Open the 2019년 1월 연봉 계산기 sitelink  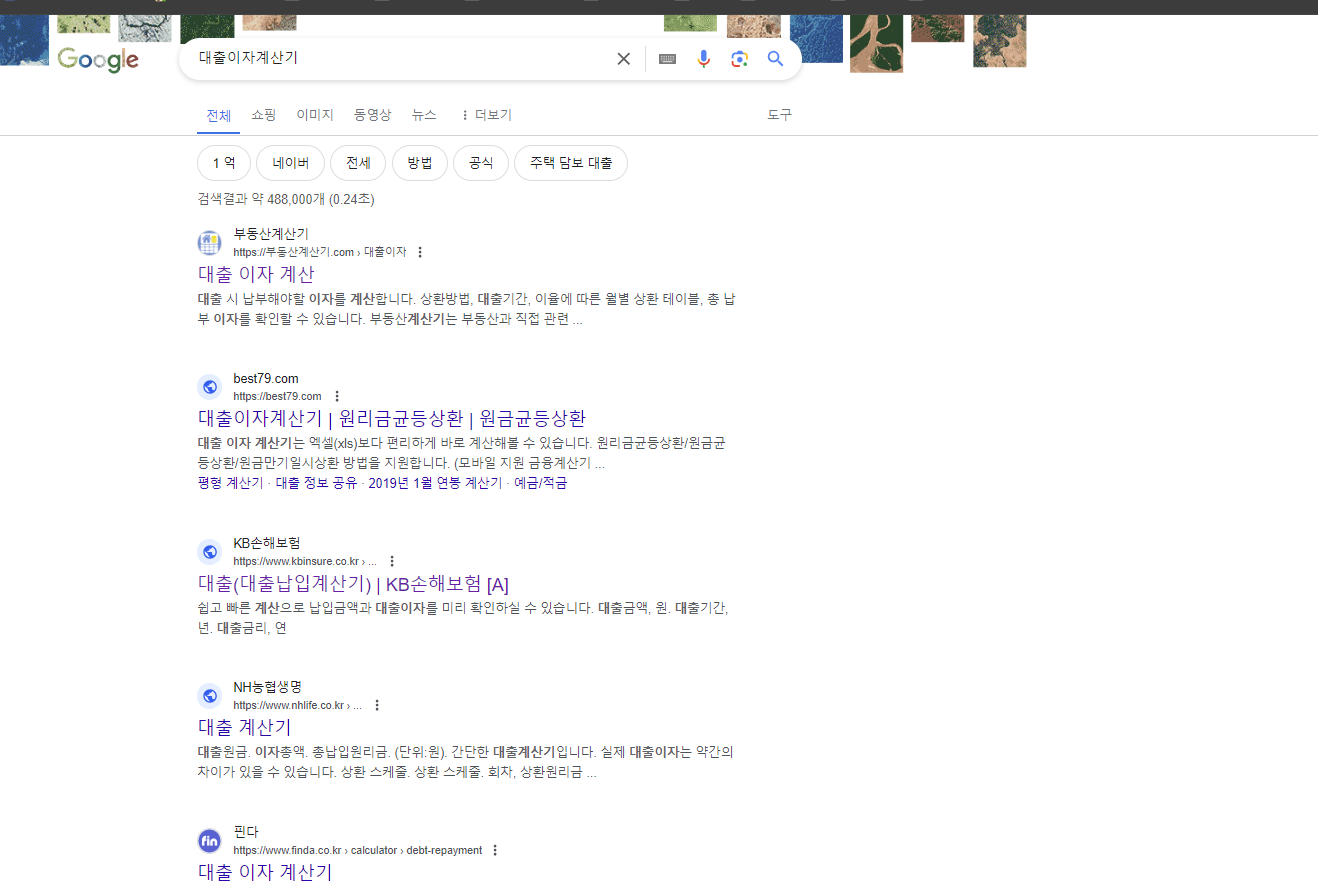click(x=435, y=483)
